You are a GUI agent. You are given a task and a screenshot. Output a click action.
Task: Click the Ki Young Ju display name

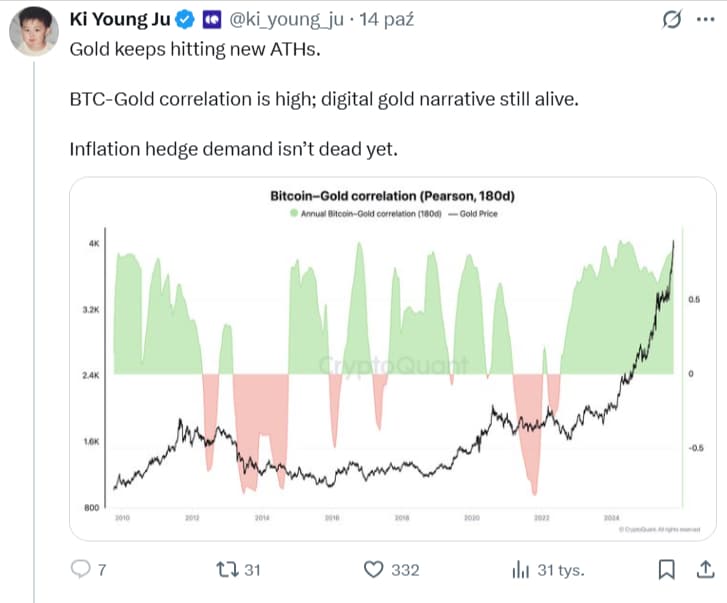point(121,18)
